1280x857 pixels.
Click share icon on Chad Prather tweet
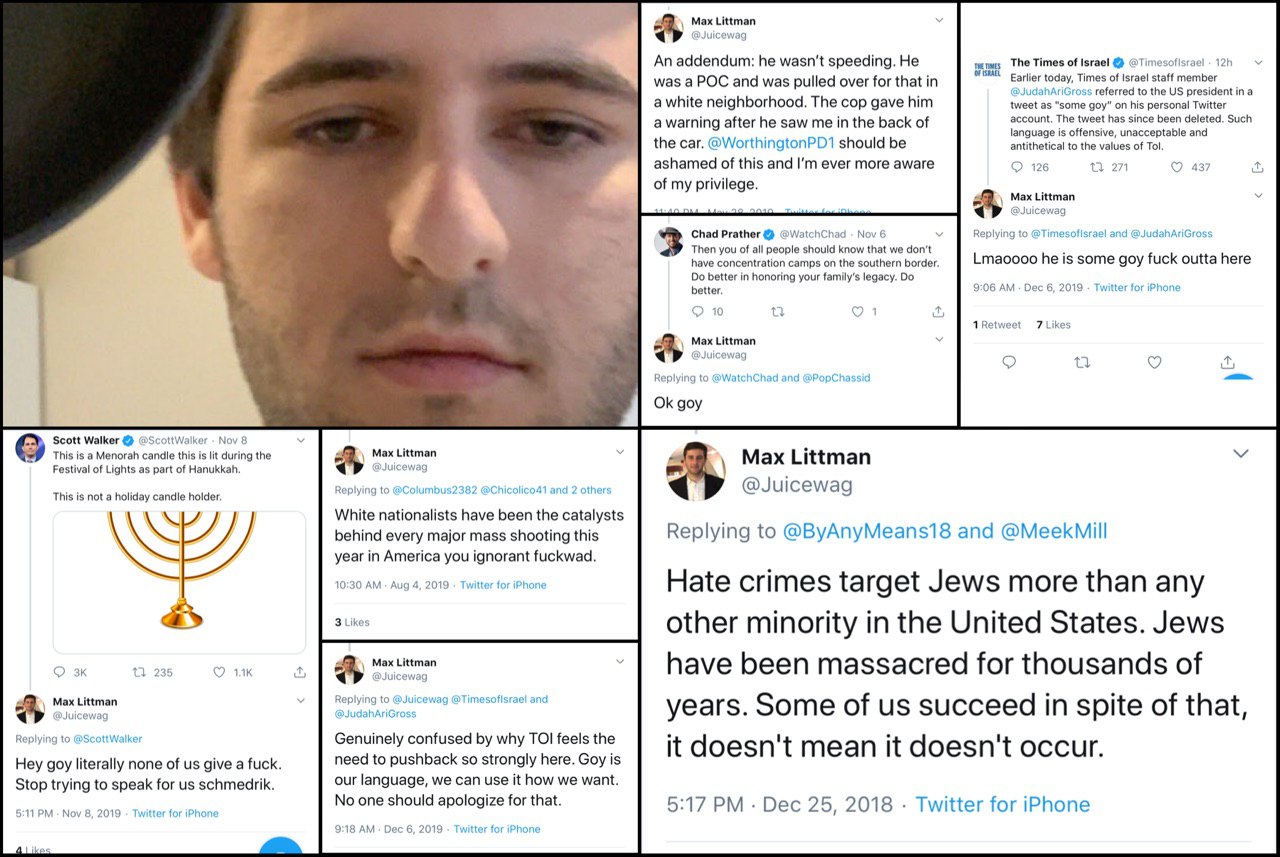(x=938, y=312)
